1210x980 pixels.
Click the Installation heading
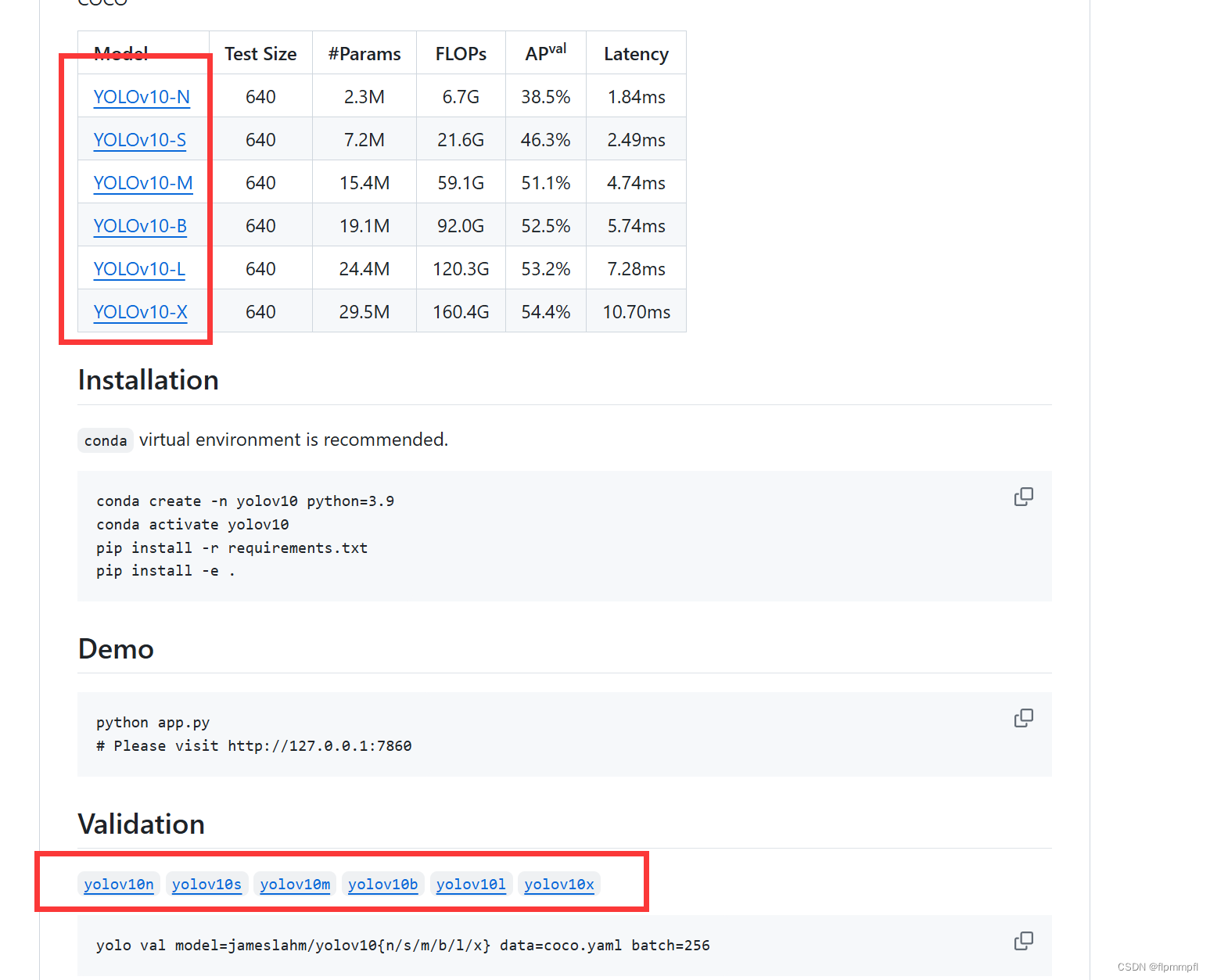coord(149,380)
